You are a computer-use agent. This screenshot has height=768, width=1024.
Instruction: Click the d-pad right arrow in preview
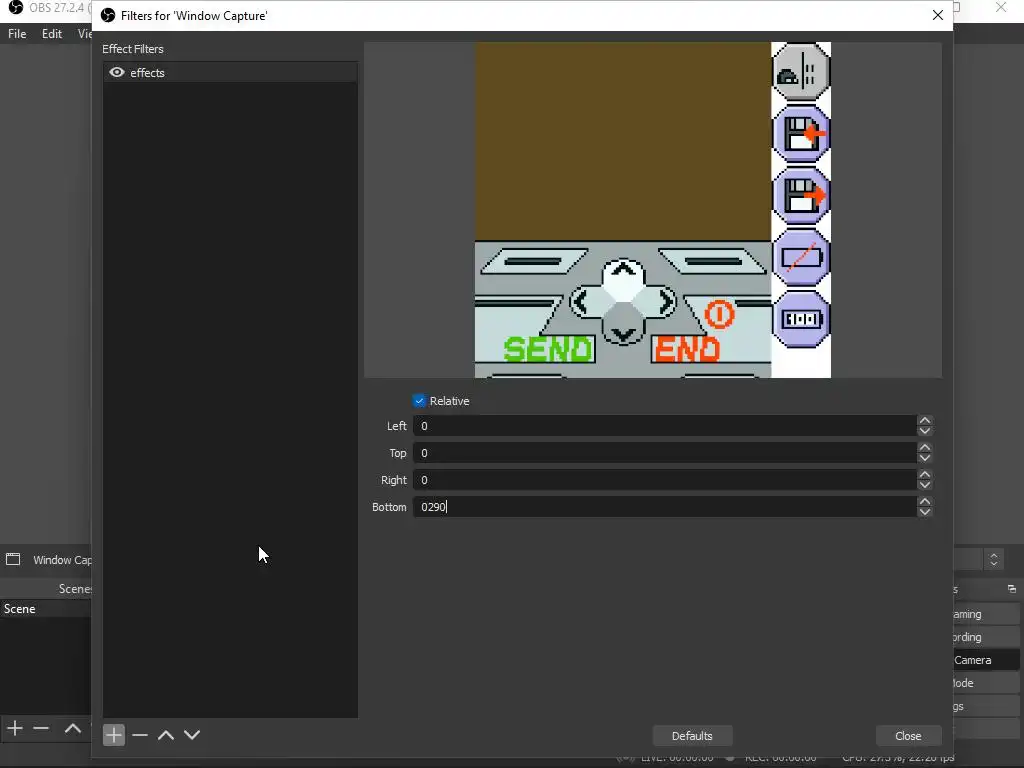point(665,302)
